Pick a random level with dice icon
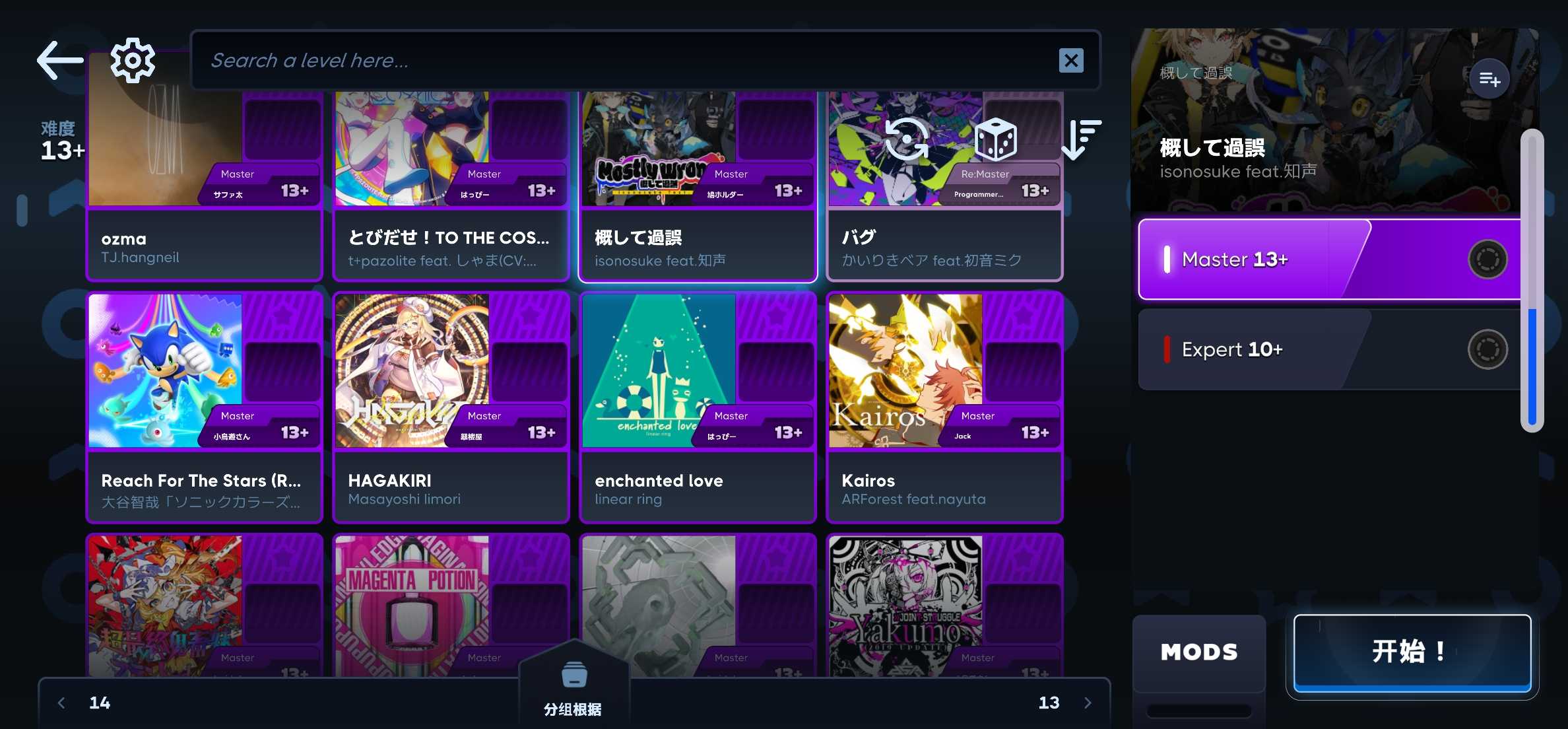The width and height of the screenshot is (1568, 729). click(x=996, y=139)
